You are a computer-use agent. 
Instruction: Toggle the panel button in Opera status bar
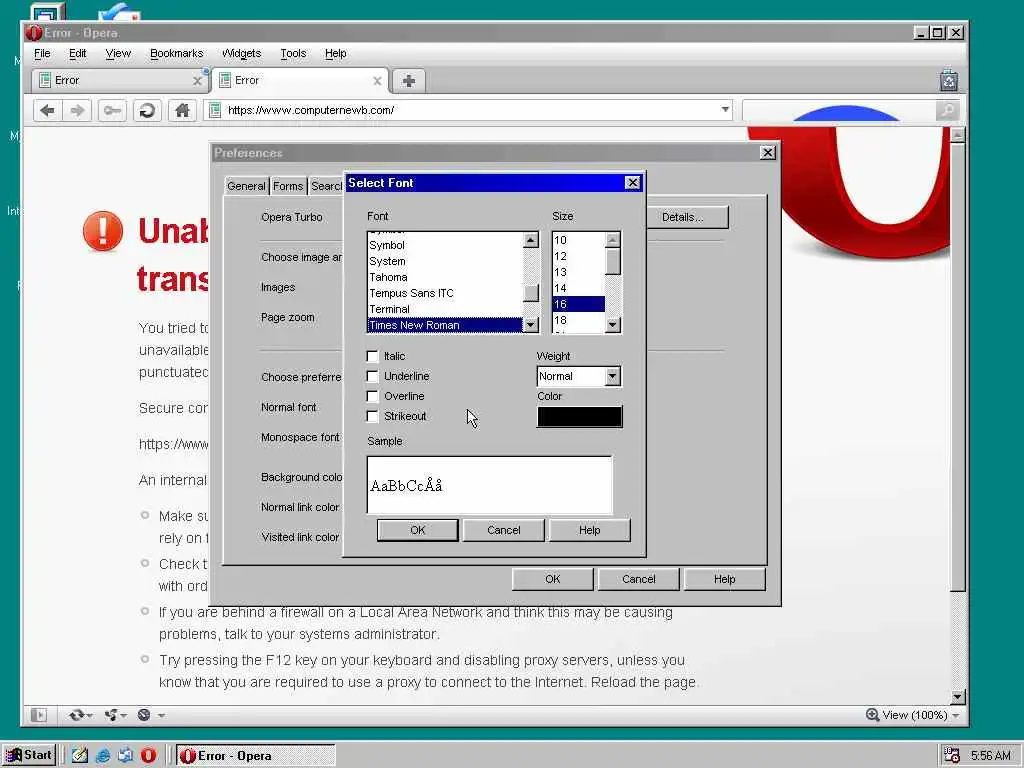[x=39, y=715]
